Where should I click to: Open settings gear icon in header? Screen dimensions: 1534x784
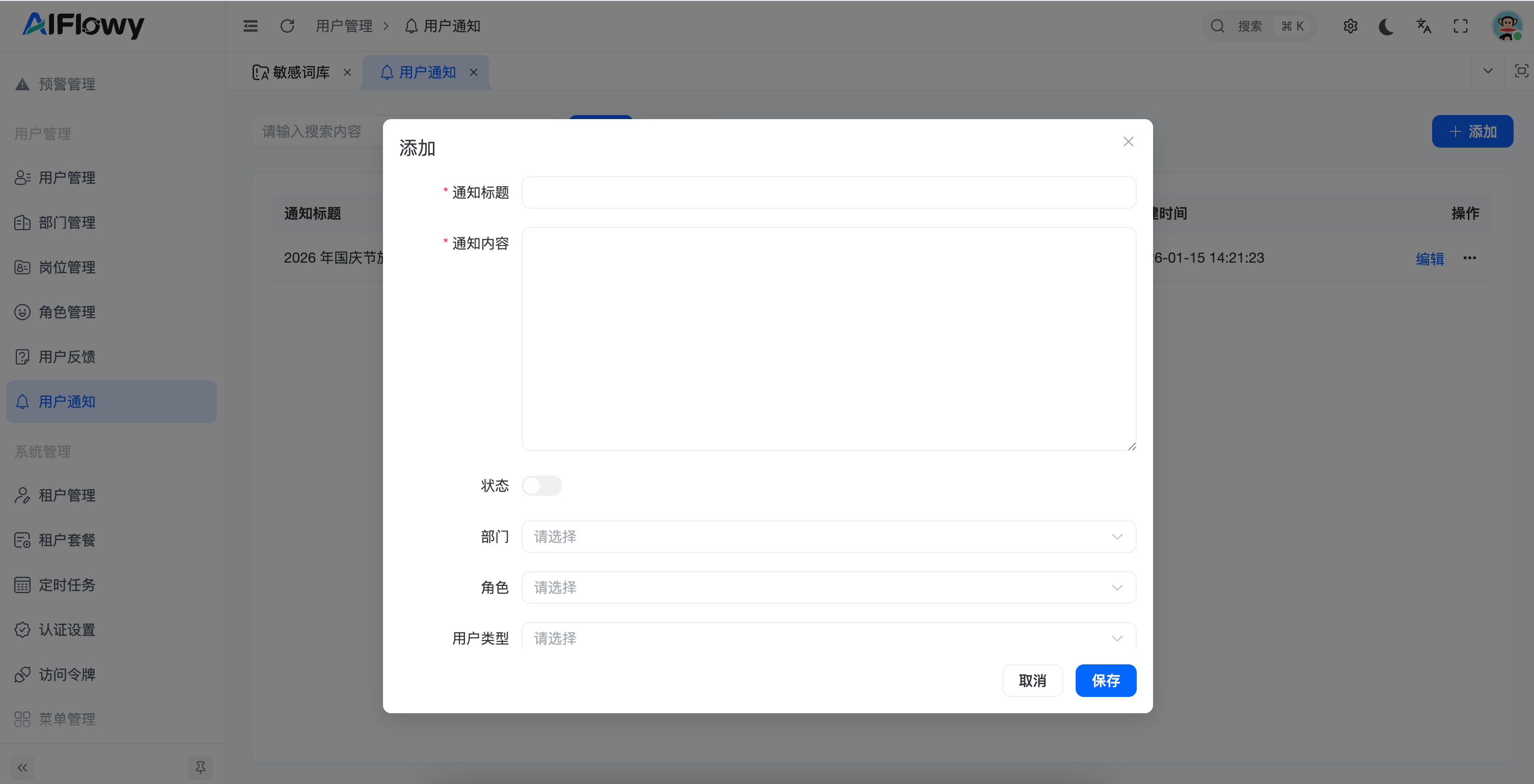[x=1350, y=26]
